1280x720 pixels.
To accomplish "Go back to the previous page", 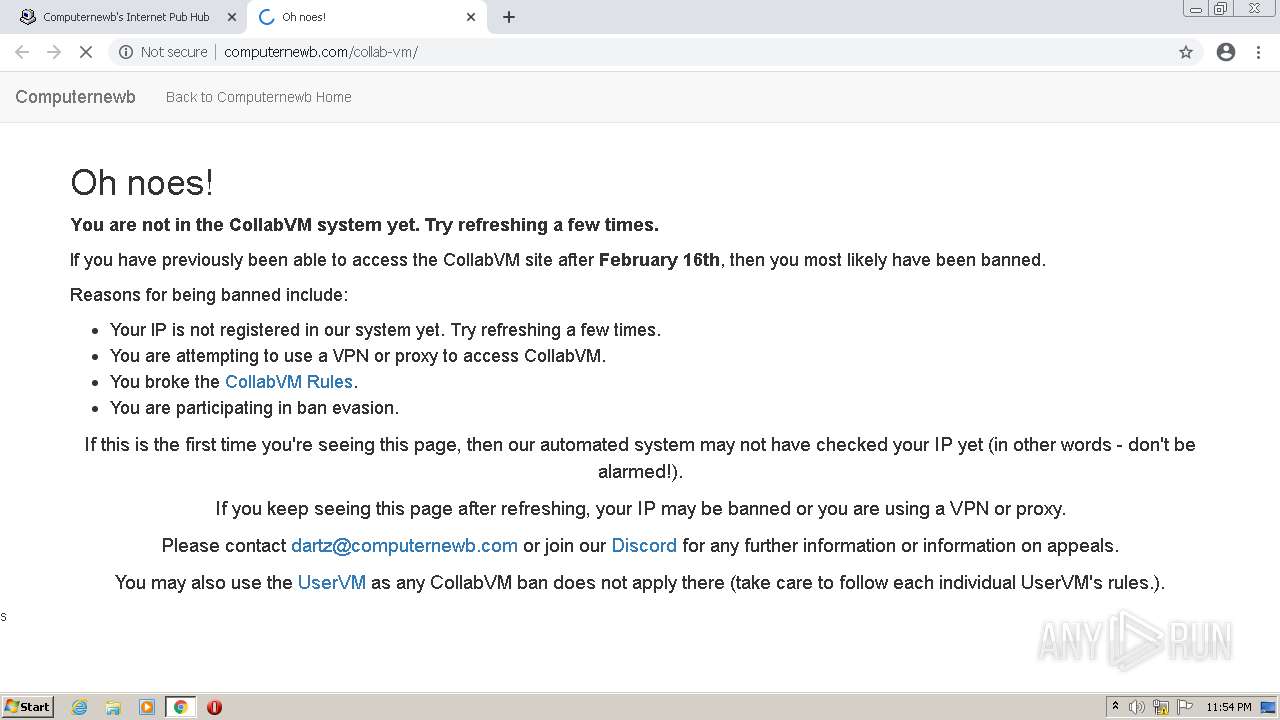I will 22,52.
